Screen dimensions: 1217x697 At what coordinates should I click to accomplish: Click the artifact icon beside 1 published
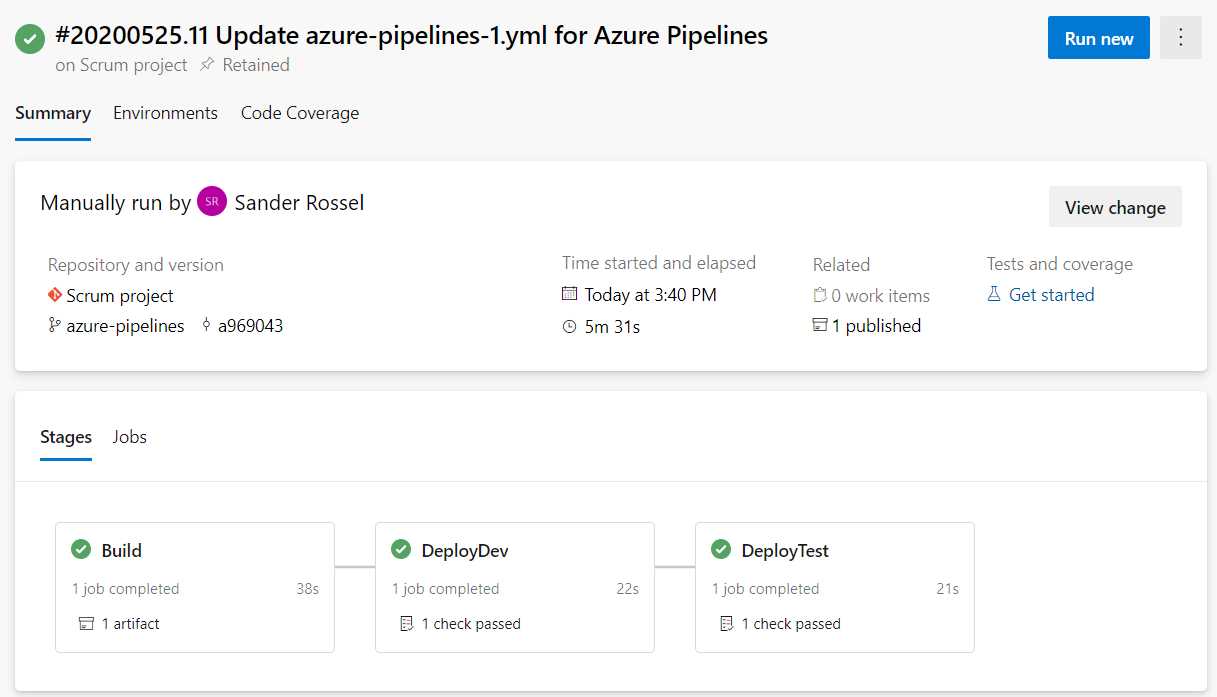pos(821,326)
